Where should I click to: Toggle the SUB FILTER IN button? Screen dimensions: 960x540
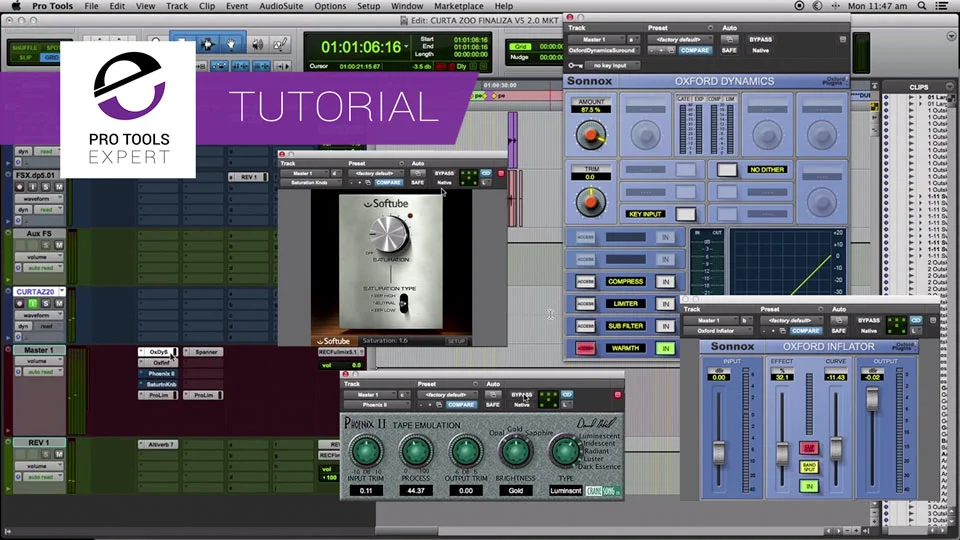666,326
